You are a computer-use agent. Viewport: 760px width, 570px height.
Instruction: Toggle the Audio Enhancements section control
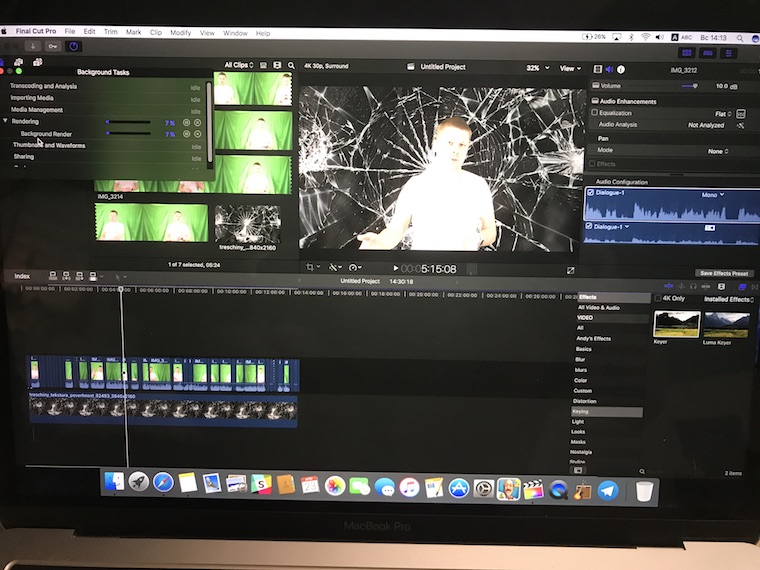(x=595, y=101)
